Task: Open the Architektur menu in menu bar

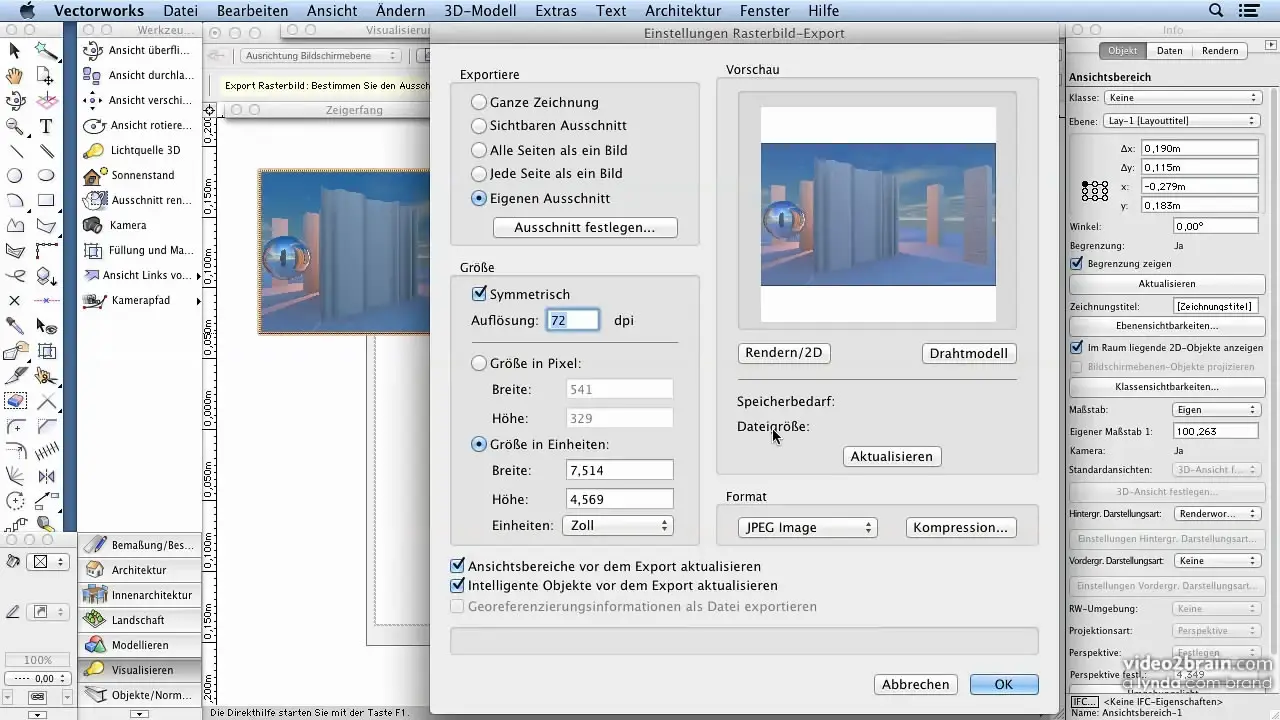Action: tap(683, 11)
